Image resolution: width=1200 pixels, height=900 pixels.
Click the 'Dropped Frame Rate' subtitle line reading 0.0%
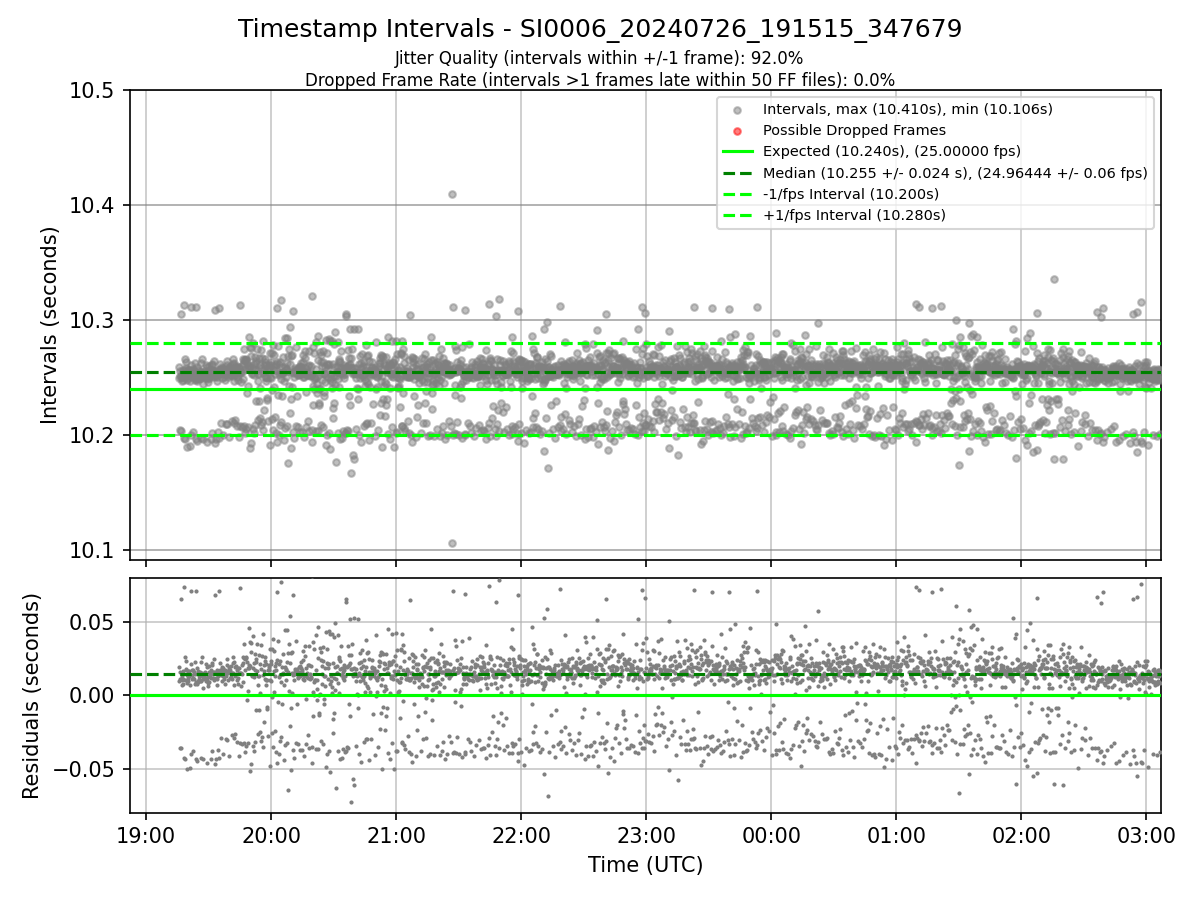pyautogui.click(x=600, y=79)
